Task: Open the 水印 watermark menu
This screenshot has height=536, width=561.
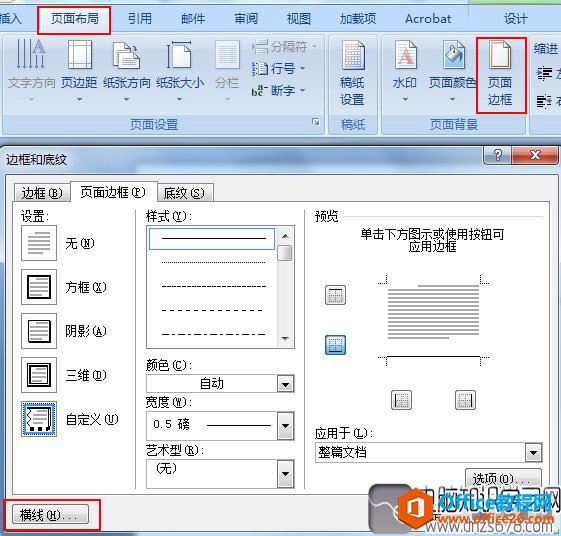Action: pos(405,70)
